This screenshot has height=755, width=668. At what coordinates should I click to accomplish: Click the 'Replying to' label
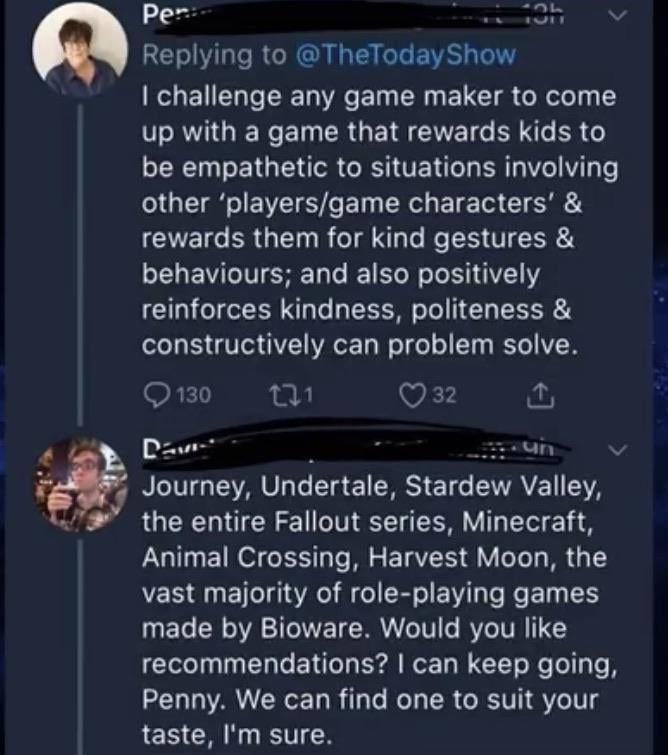(214, 54)
